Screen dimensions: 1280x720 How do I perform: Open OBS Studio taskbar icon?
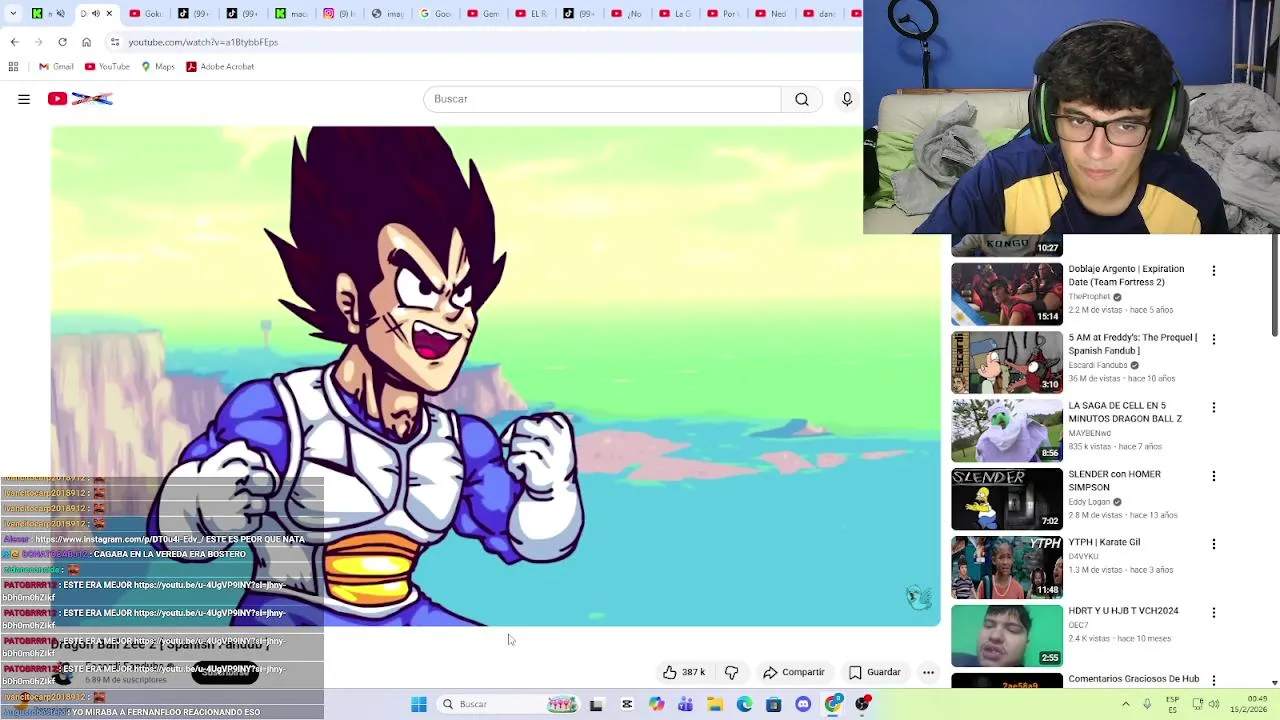(x=862, y=705)
